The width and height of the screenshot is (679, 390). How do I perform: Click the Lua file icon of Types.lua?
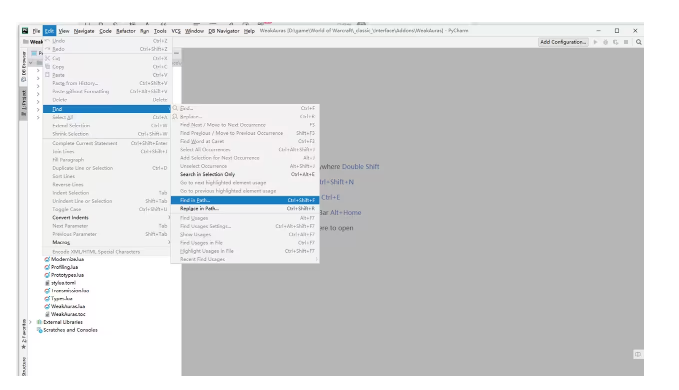[47, 298]
